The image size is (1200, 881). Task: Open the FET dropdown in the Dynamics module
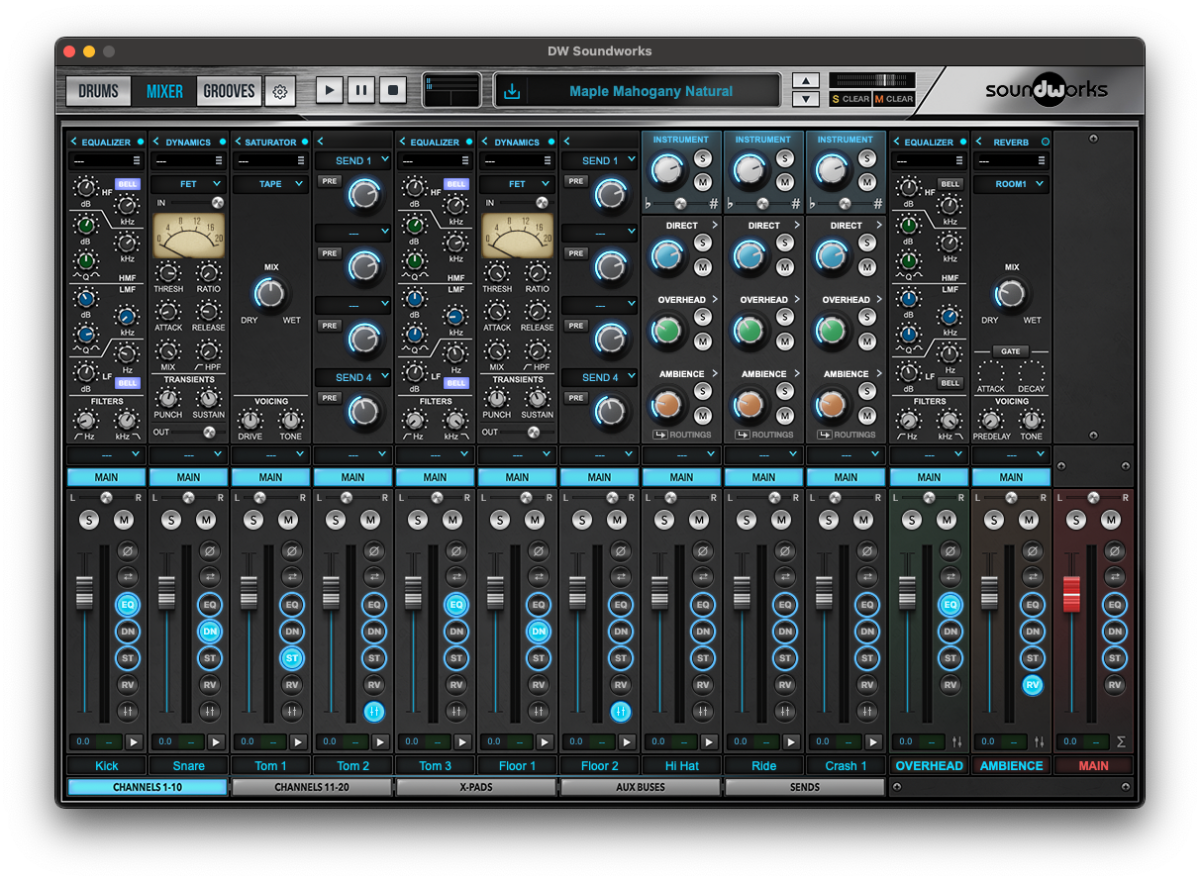click(x=188, y=184)
